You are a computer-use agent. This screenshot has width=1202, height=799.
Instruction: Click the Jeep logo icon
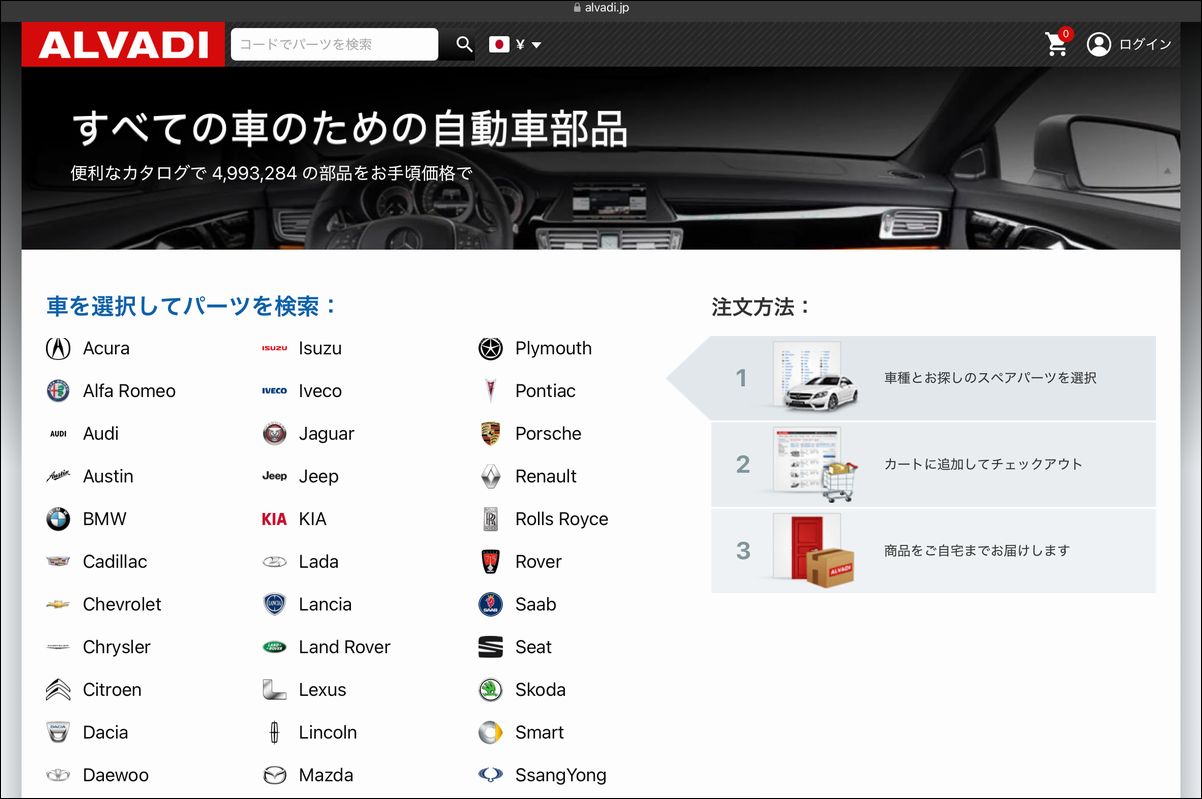tap(274, 476)
